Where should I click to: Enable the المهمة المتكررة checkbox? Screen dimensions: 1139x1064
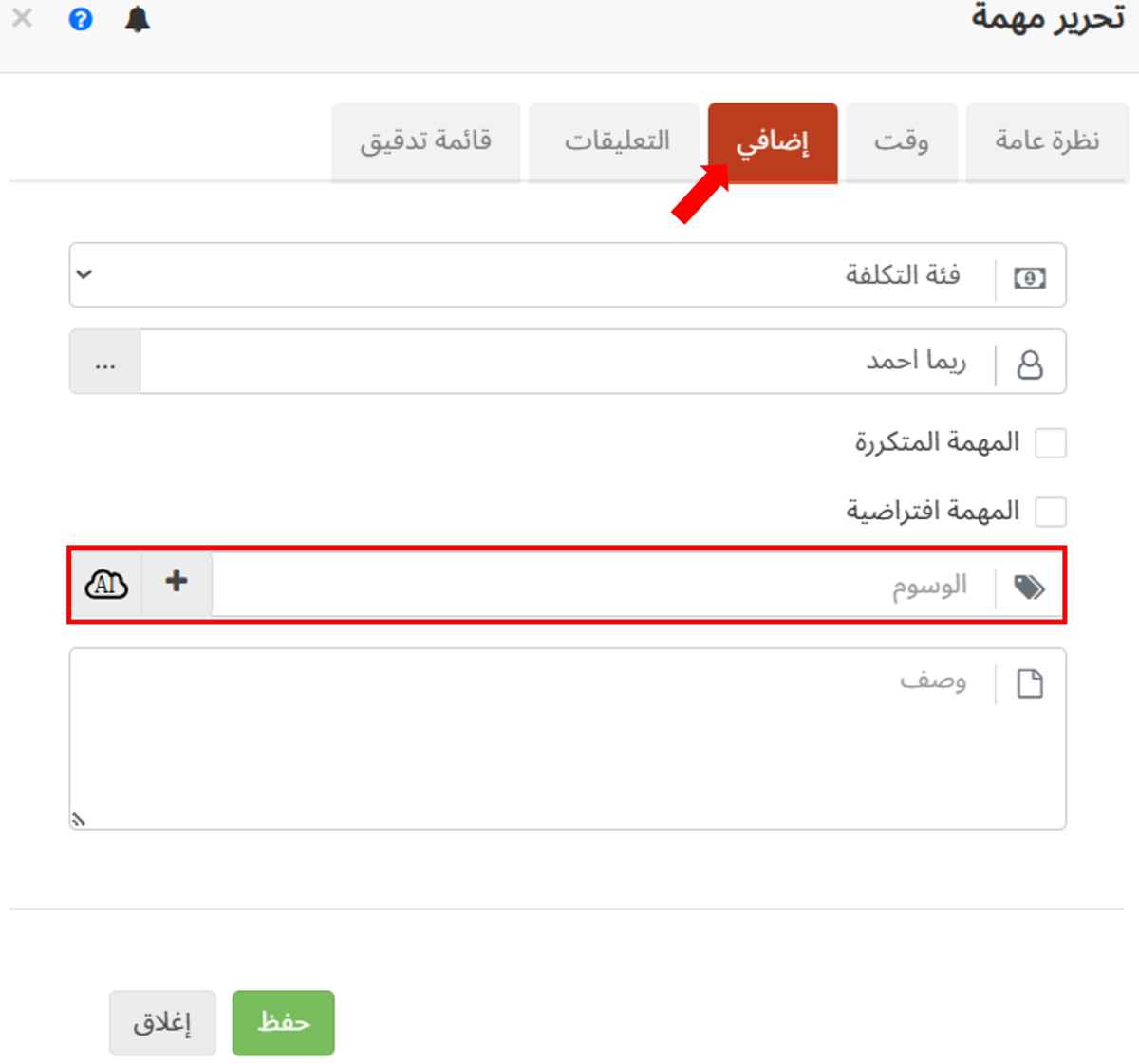pyautogui.click(x=1051, y=442)
